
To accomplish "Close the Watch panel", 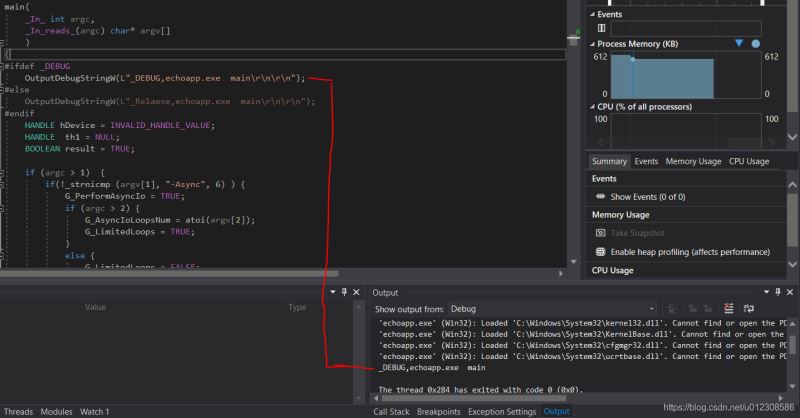I will pos(356,292).
